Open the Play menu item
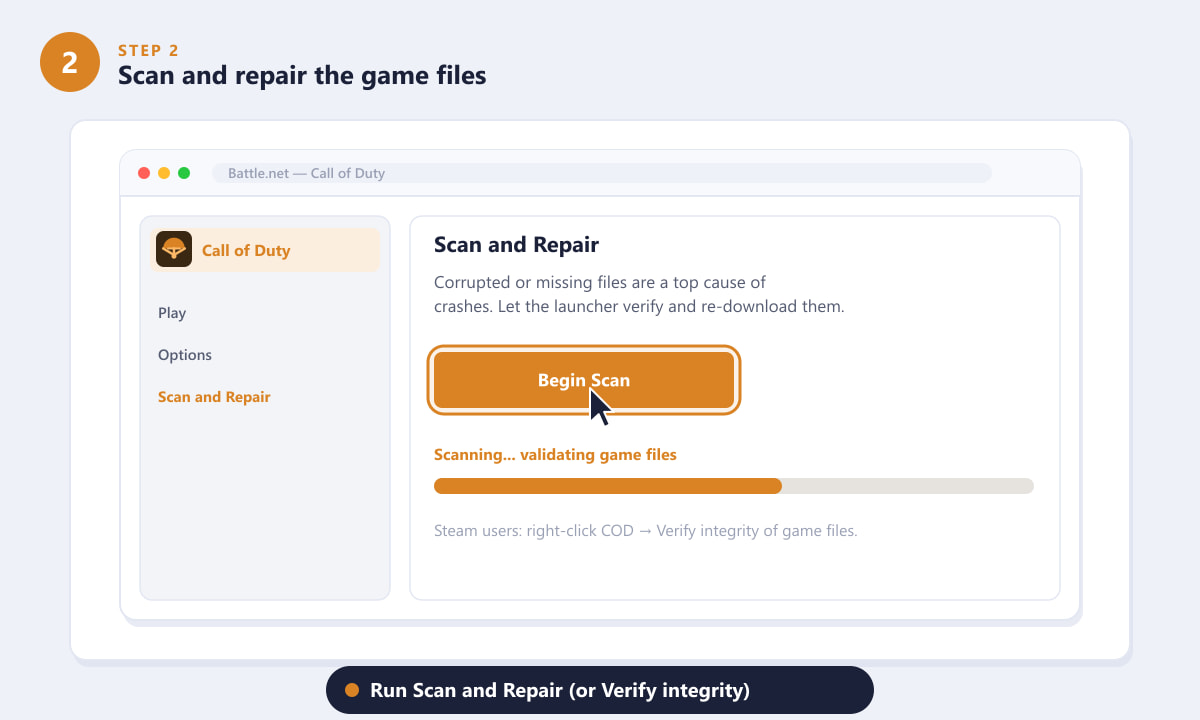The width and height of the screenshot is (1200, 720). click(172, 313)
